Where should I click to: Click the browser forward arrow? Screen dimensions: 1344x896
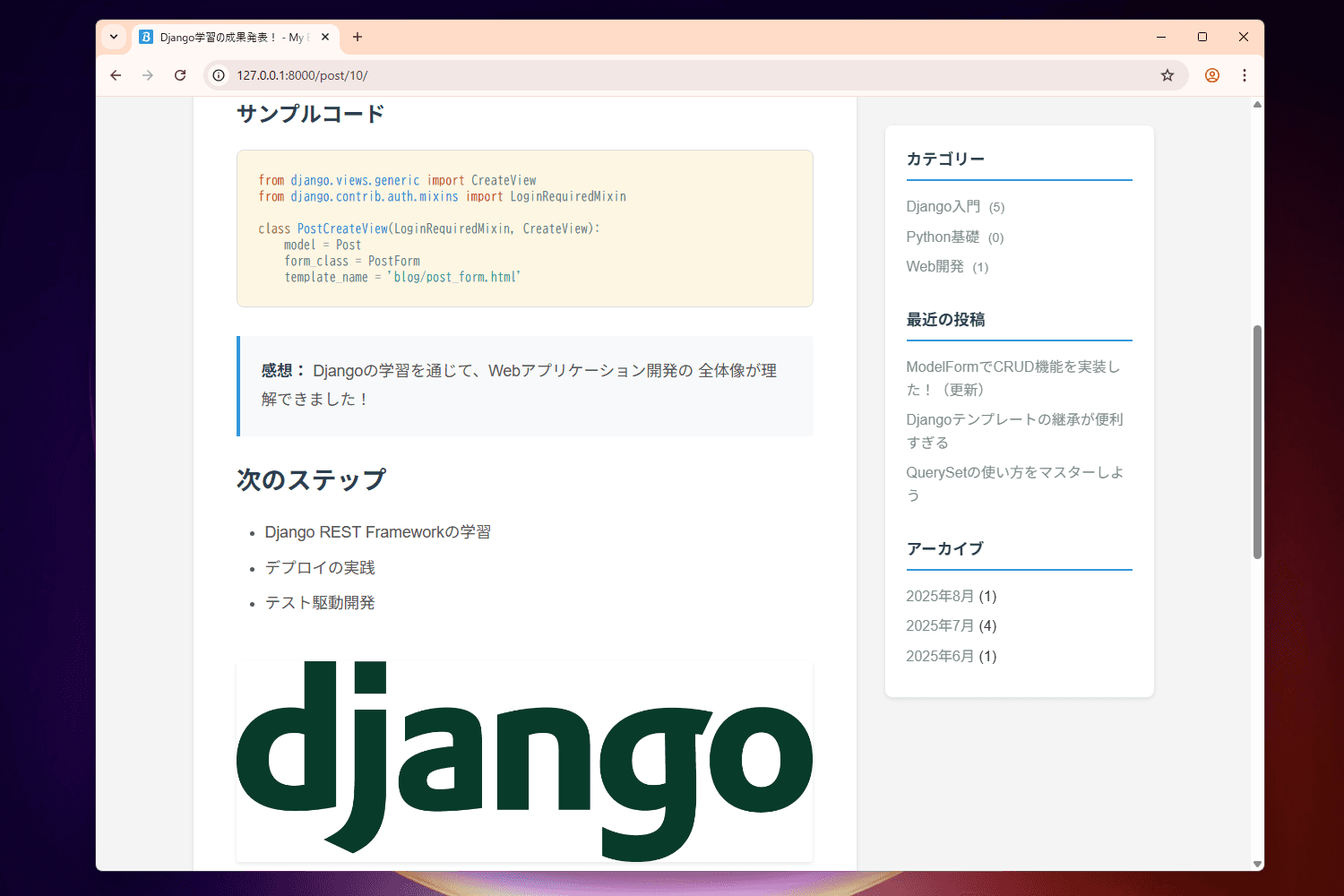click(x=148, y=75)
